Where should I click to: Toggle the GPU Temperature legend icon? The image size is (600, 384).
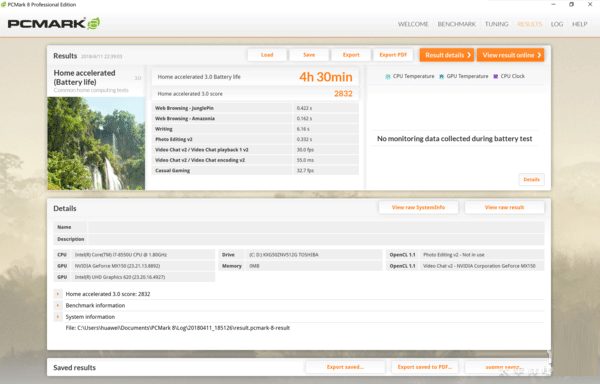pos(442,76)
